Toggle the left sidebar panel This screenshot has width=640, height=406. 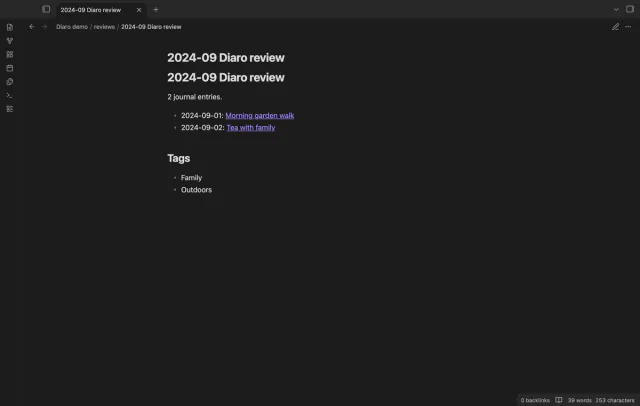(46, 9)
